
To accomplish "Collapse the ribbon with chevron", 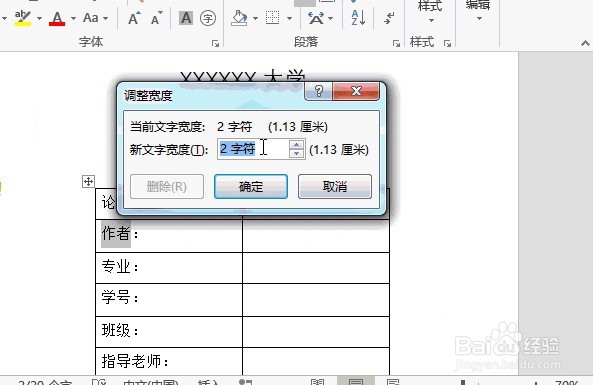I will (x=585, y=43).
